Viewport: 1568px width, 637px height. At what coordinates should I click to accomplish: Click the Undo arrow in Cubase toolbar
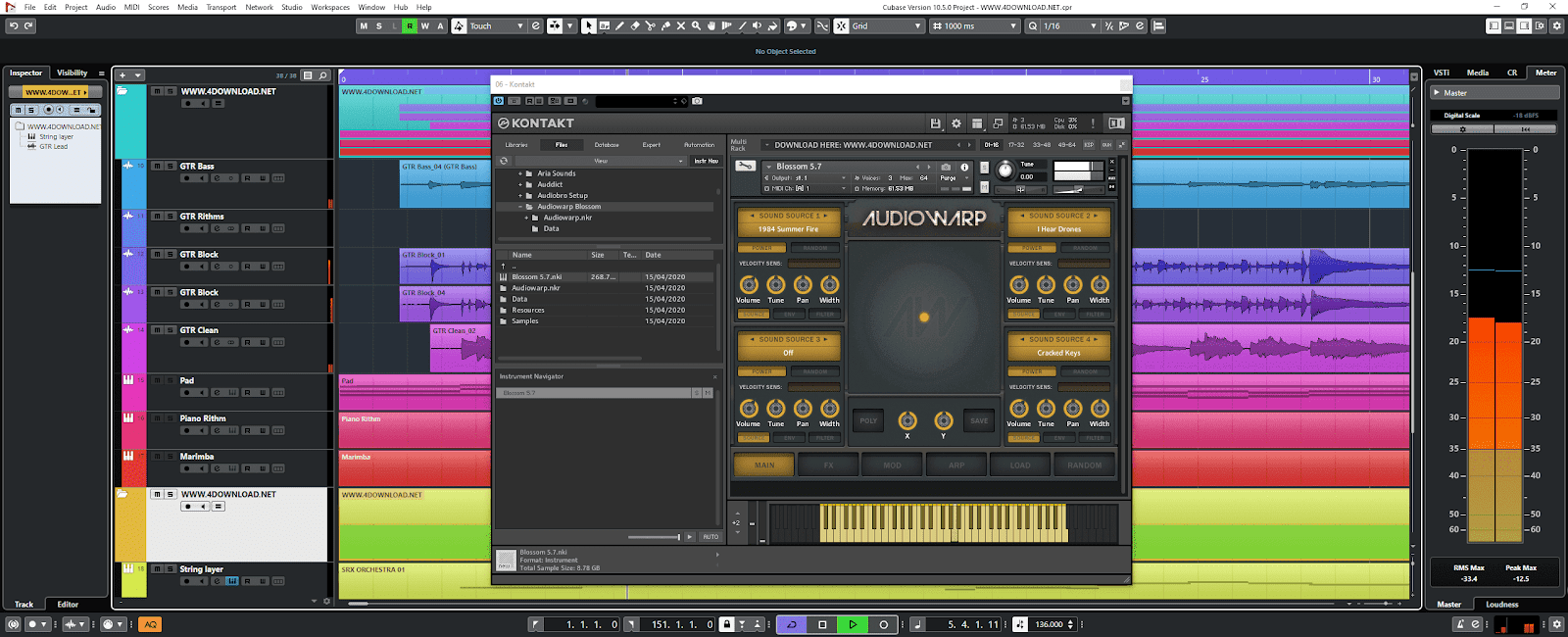[13, 26]
